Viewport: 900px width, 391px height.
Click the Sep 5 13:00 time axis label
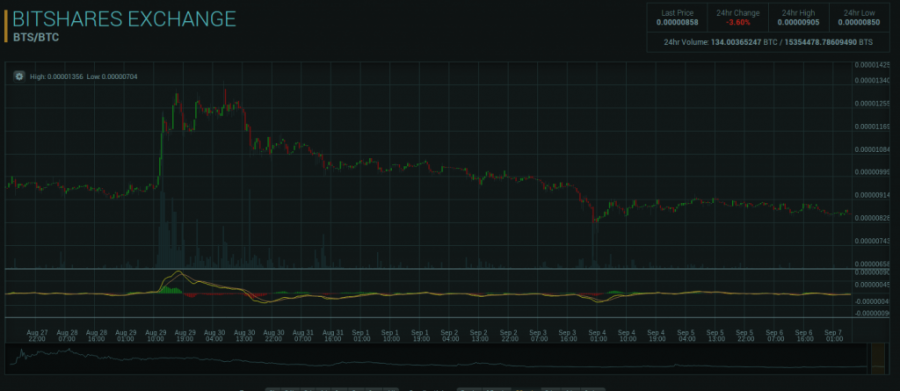[x=715, y=335]
